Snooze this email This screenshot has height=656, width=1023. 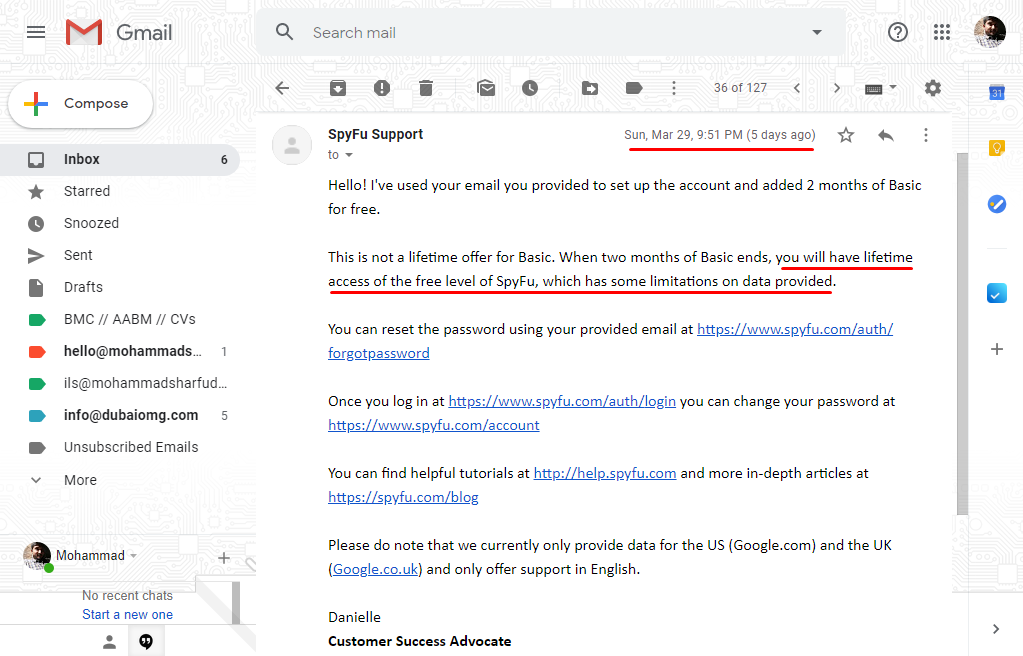[530, 88]
